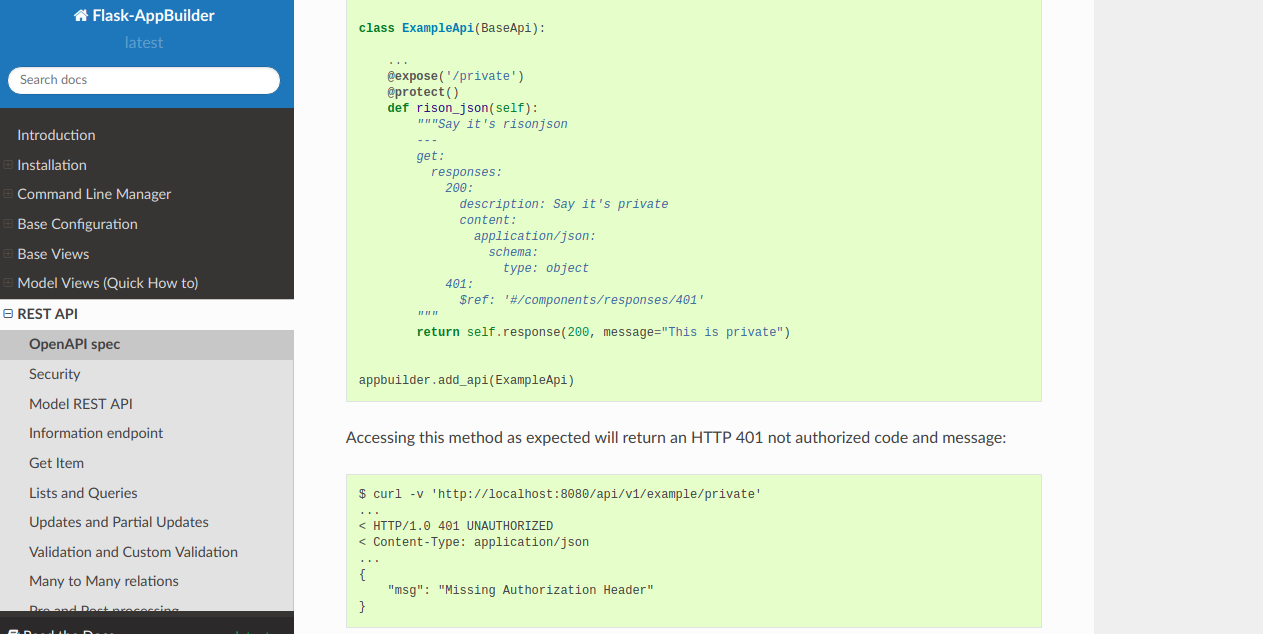Click '< Content-Type: application/json' line
This screenshot has height=634, width=1263.
point(474,542)
